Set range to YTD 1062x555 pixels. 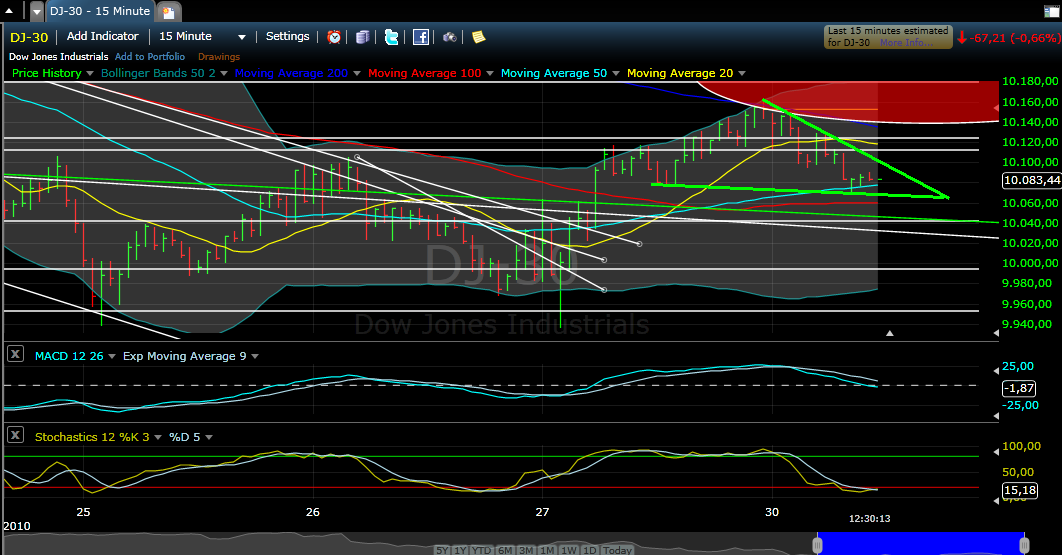pyautogui.click(x=482, y=550)
